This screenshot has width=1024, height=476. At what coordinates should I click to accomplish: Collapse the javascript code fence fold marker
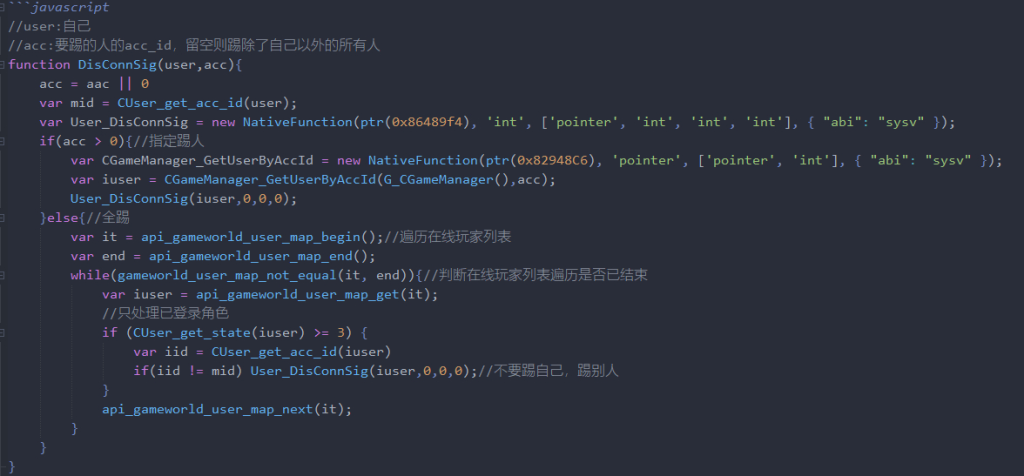3,7
